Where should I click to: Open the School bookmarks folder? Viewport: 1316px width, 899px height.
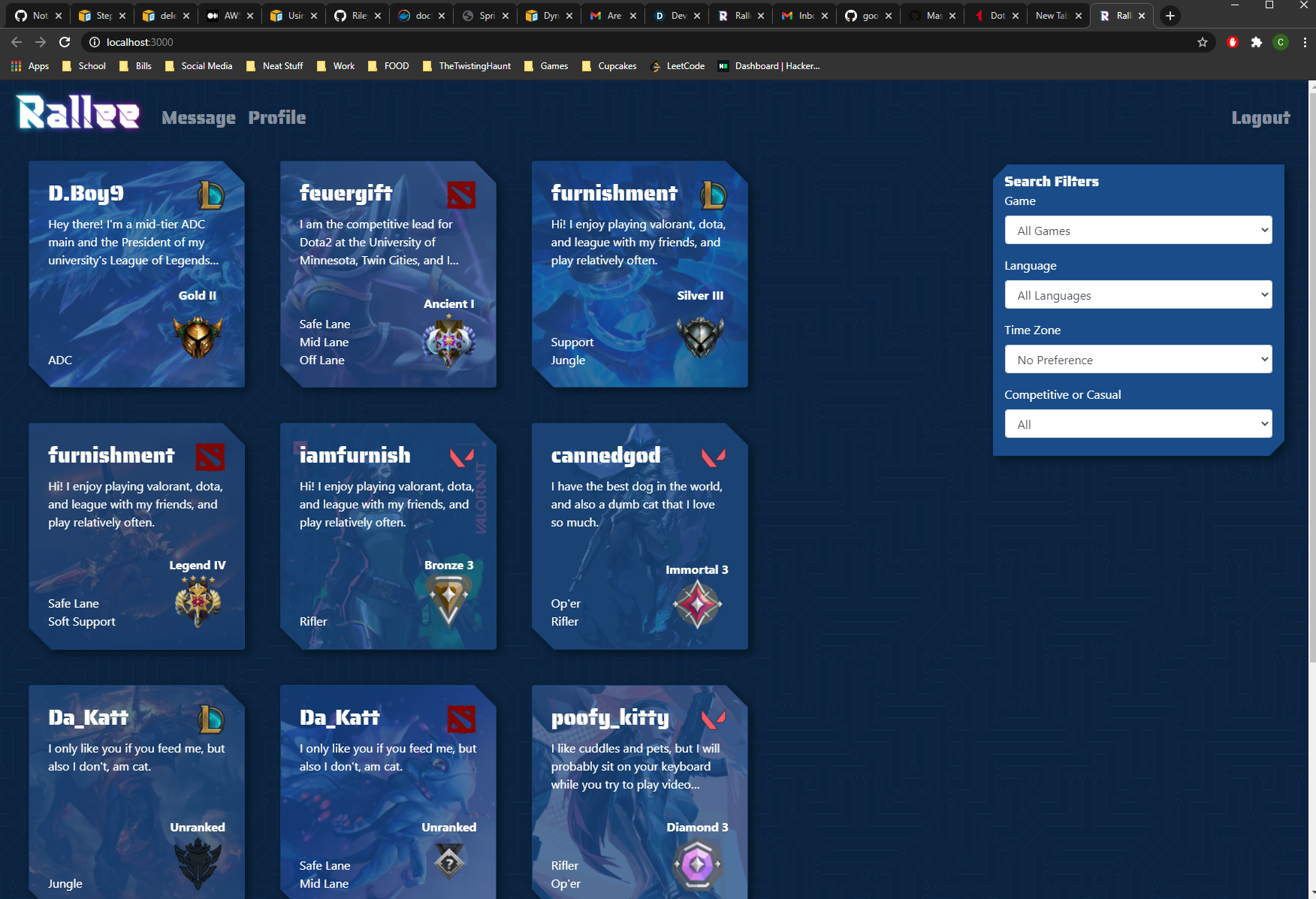point(84,66)
